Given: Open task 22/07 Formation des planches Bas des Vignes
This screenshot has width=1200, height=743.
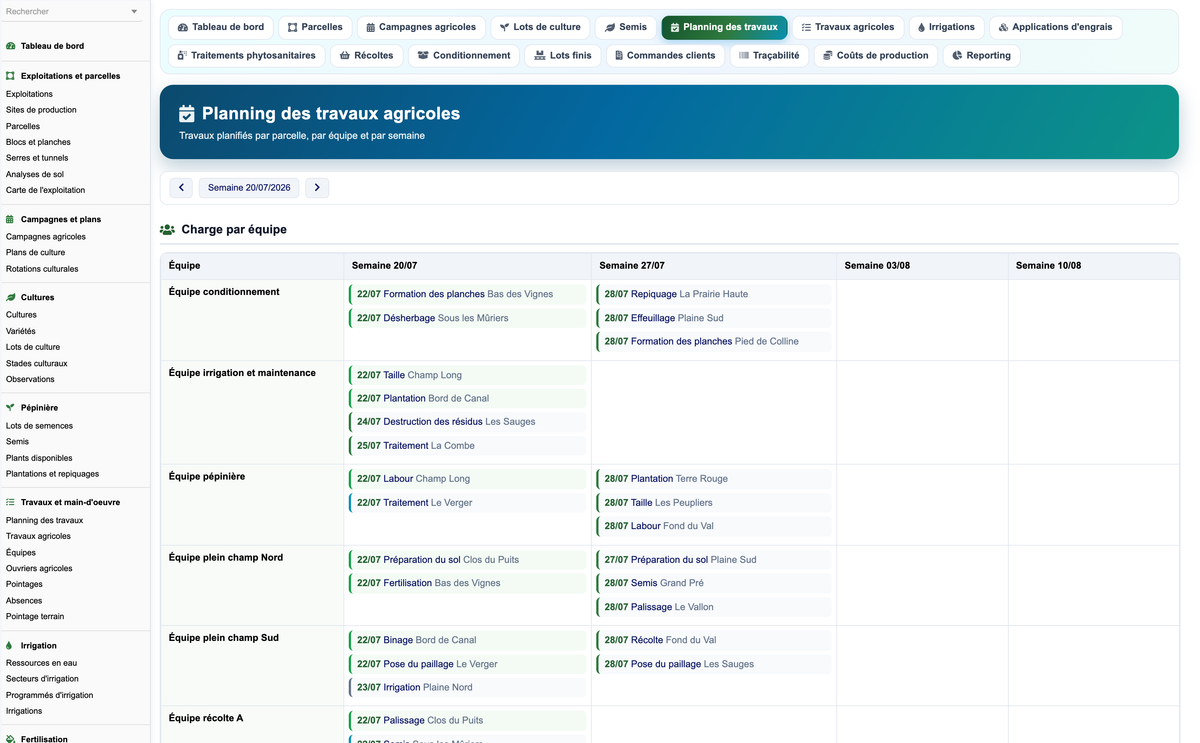Looking at the screenshot, I should [467, 294].
